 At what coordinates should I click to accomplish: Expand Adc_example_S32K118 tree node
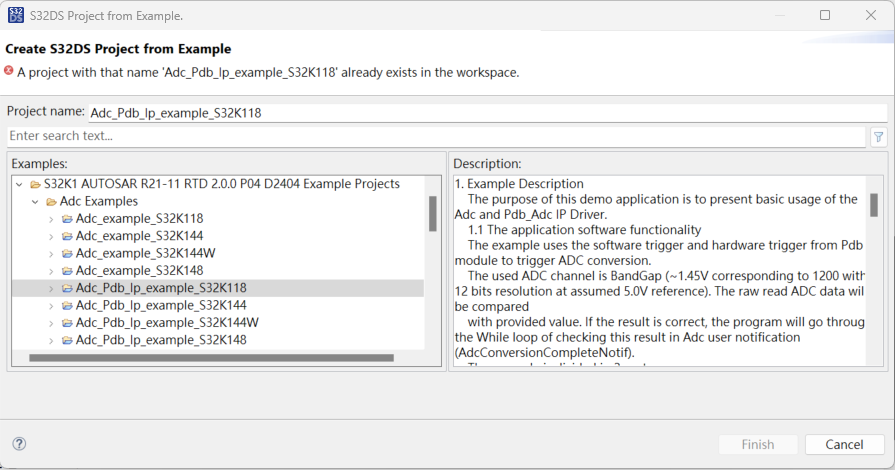(51, 219)
